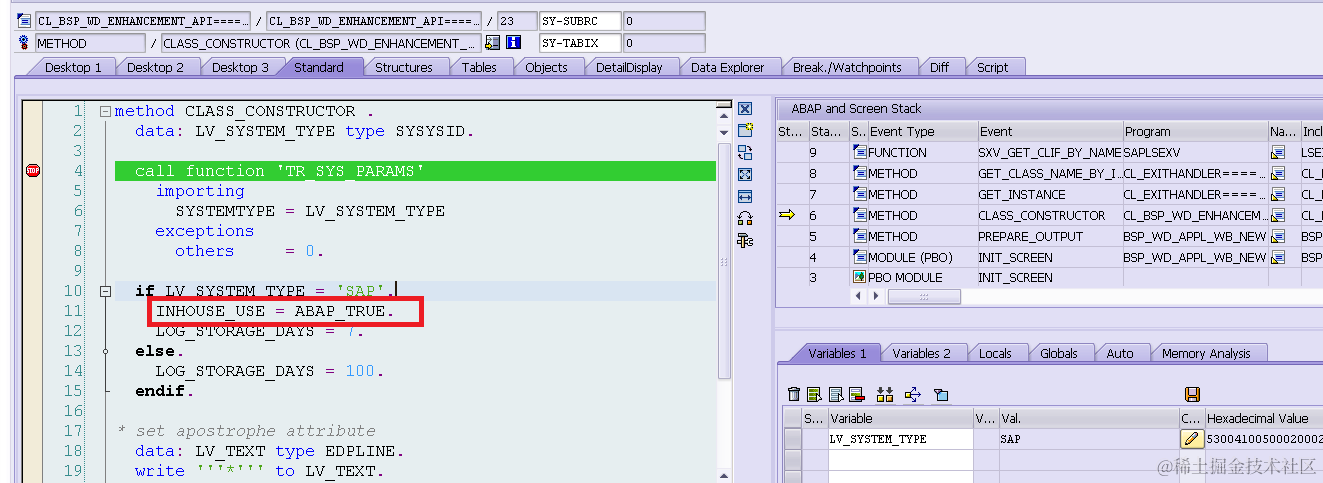Click the gear icon left of the METHOD field
Viewport: 1323px width, 483px height.
coord(24,43)
